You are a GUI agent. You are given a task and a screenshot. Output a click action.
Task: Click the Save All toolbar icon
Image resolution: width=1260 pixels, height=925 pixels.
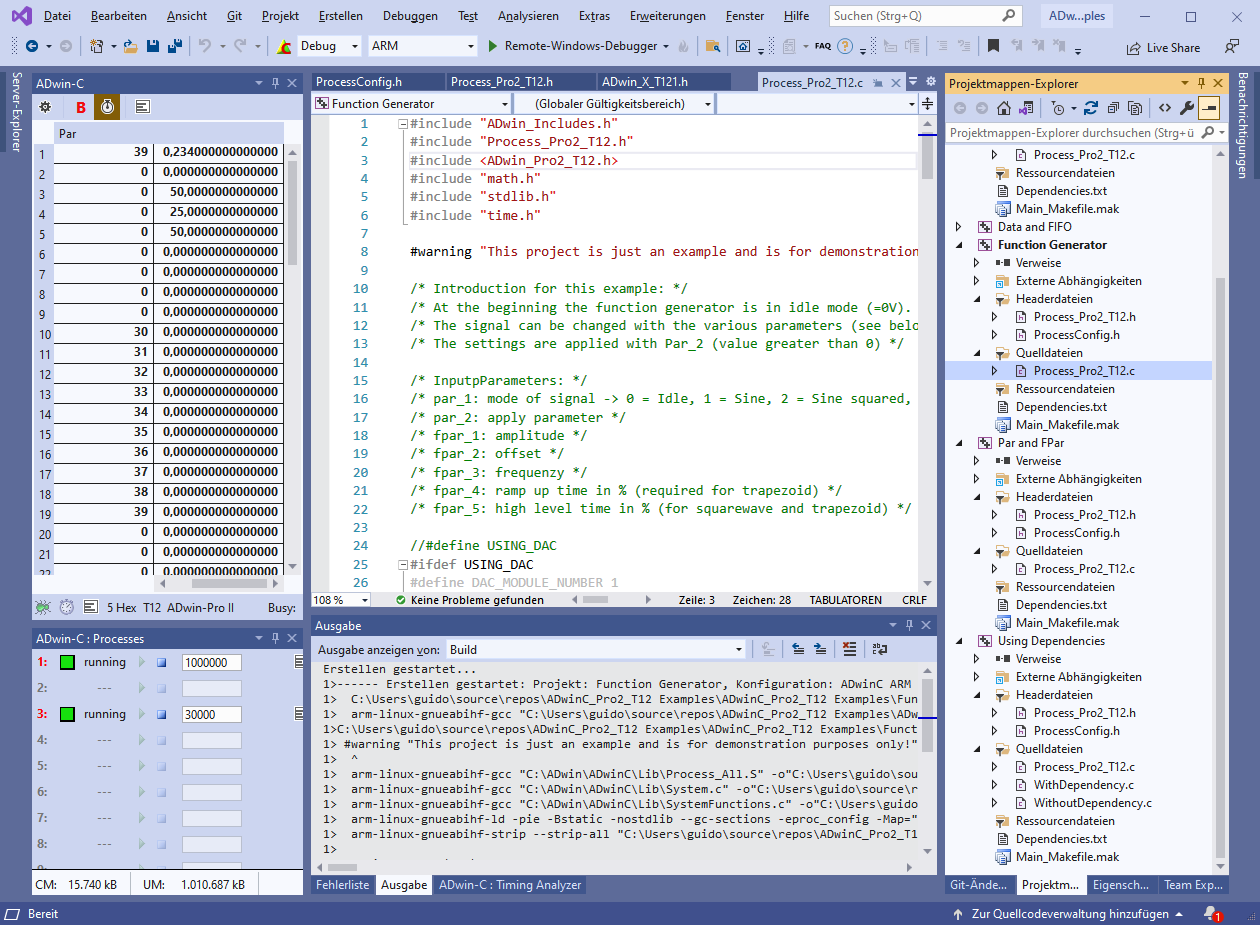(174, 46)
